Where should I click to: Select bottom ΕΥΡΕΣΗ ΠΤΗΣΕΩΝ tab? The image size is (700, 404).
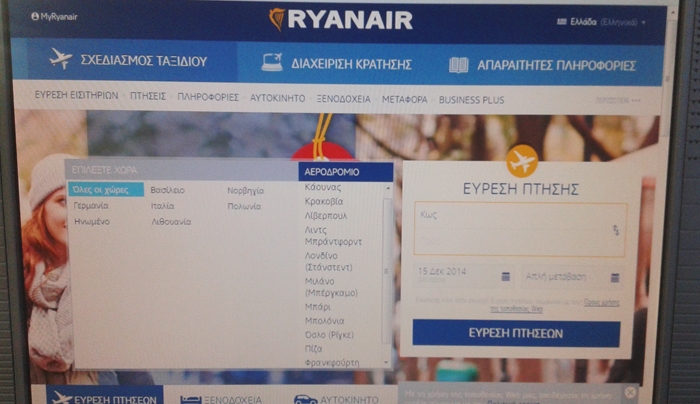105,396
